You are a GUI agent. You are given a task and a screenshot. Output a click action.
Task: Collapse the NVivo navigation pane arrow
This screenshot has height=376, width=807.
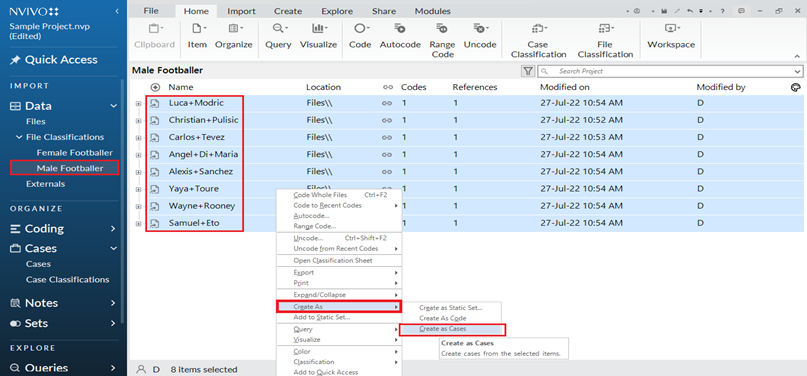[x=117, y=11]
